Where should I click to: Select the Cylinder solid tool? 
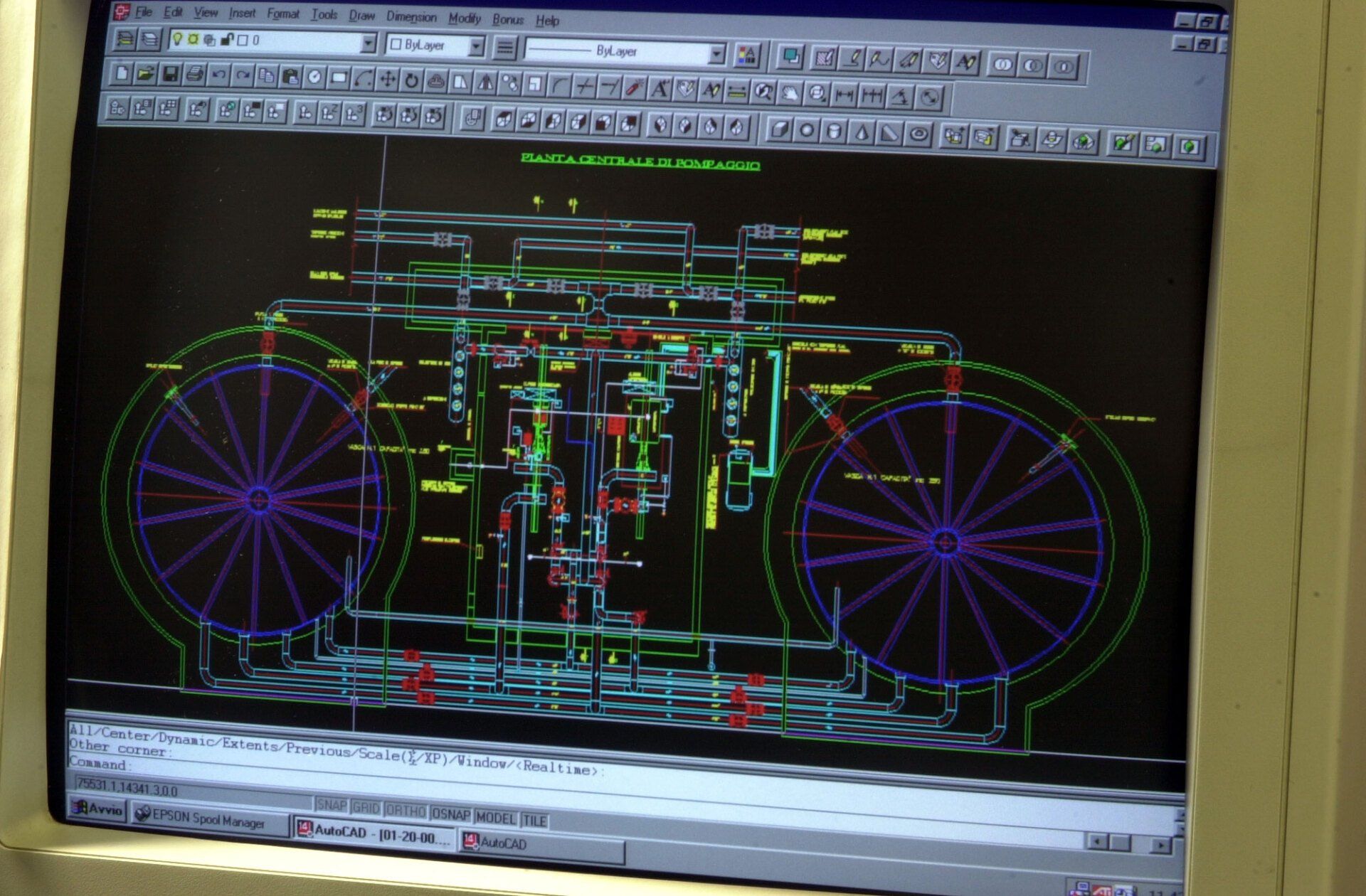[x=835, y=132]
